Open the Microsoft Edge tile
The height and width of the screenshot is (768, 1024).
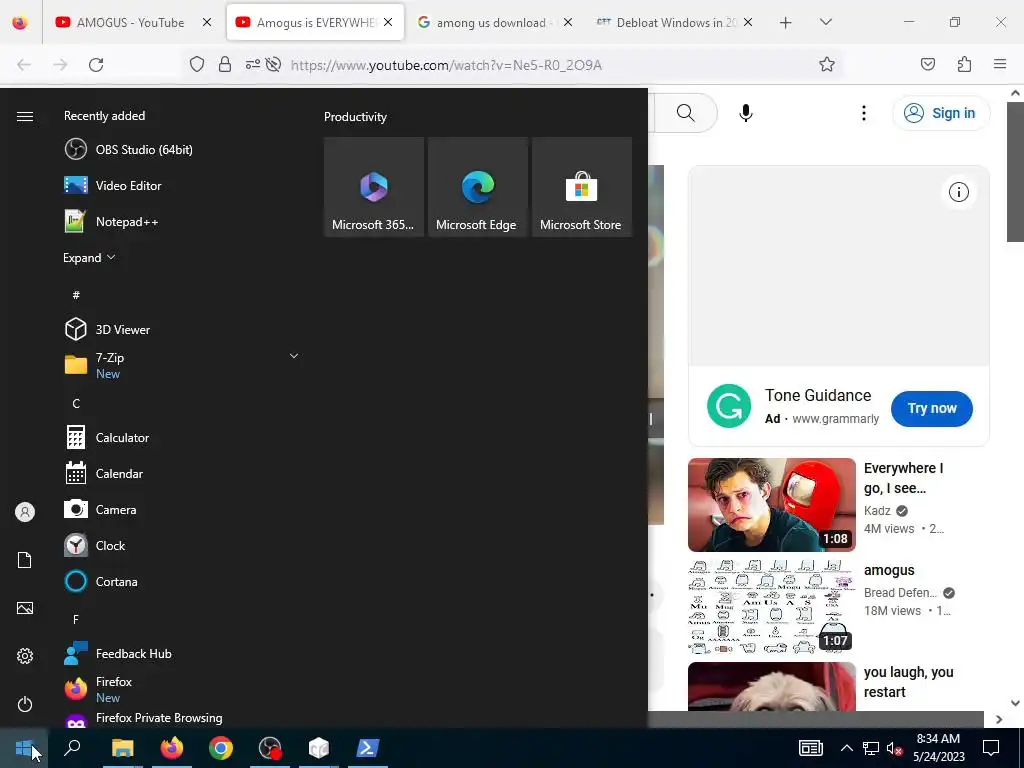(x=477, y=187)
